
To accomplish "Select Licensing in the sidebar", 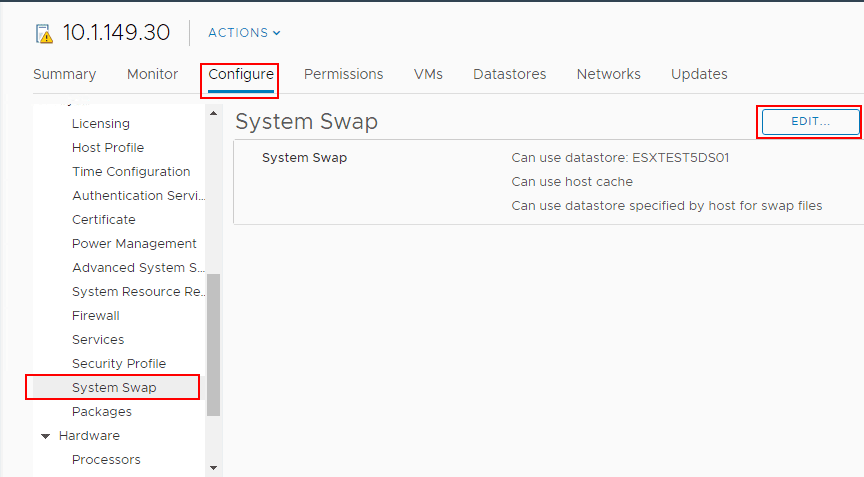I will coord(101,124).
